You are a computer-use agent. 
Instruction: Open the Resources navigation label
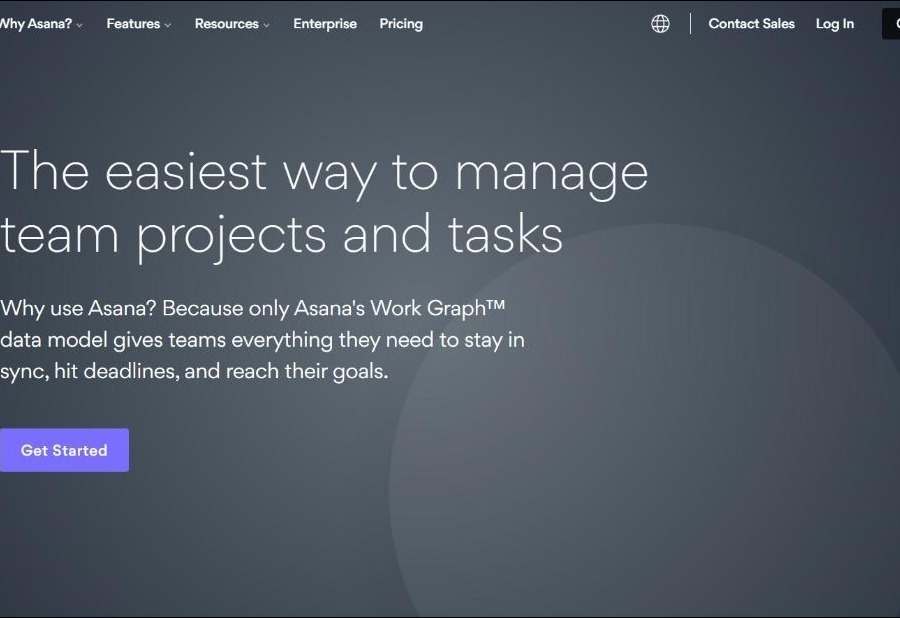click(x=226, y=24)
